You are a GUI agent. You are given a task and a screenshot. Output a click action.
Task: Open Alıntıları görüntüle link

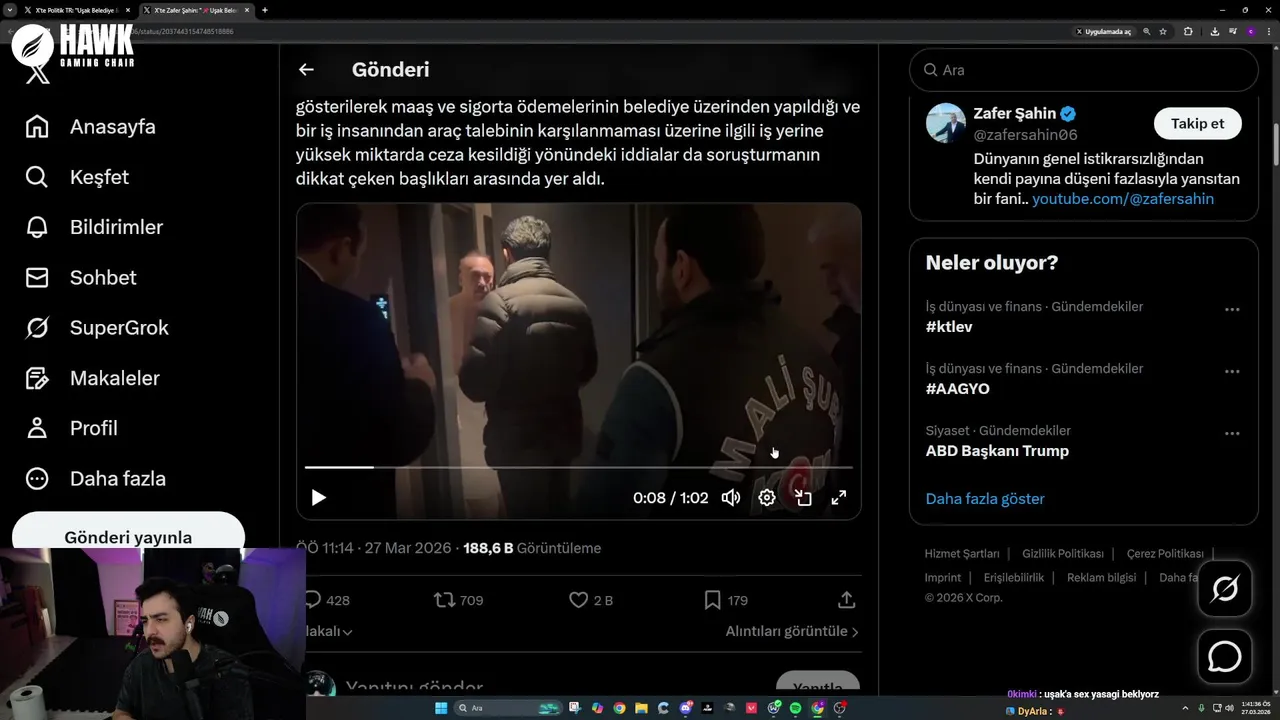click(792, 631)
